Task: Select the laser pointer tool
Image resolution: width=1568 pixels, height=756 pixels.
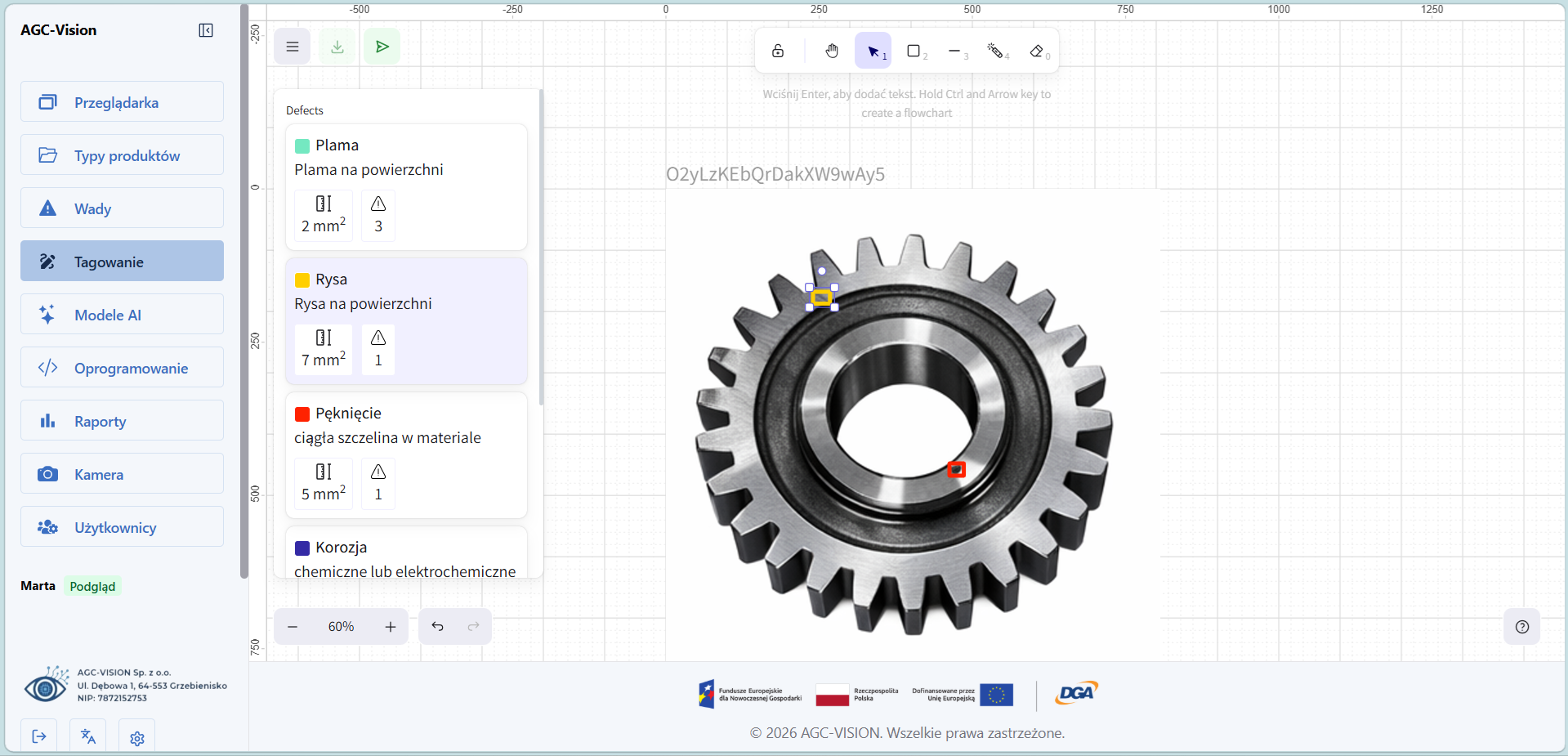Action: point(995,51)
